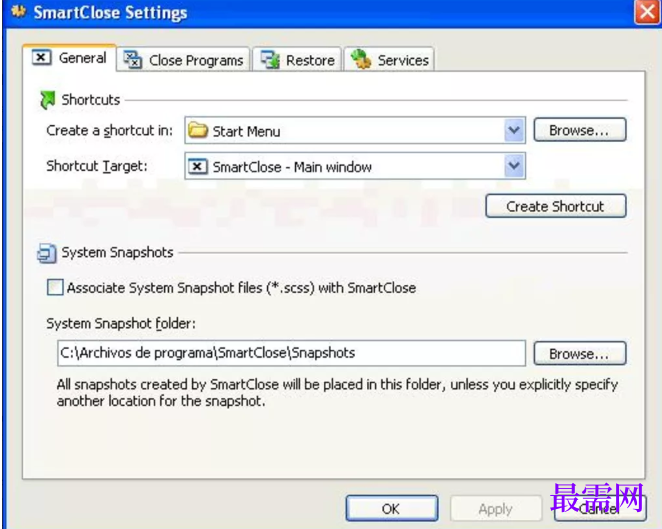The image size is (662, 529).
Task: Expand the Create a shortcut in dropdown arrow
Action: coord(514,130)
